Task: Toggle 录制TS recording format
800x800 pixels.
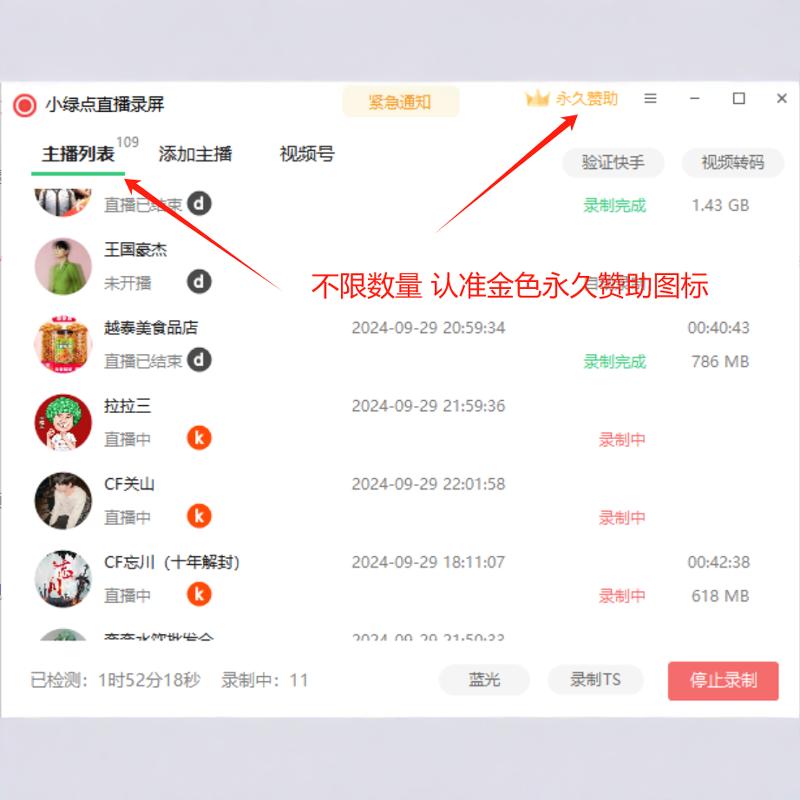Action: click(x=596, y=680)
